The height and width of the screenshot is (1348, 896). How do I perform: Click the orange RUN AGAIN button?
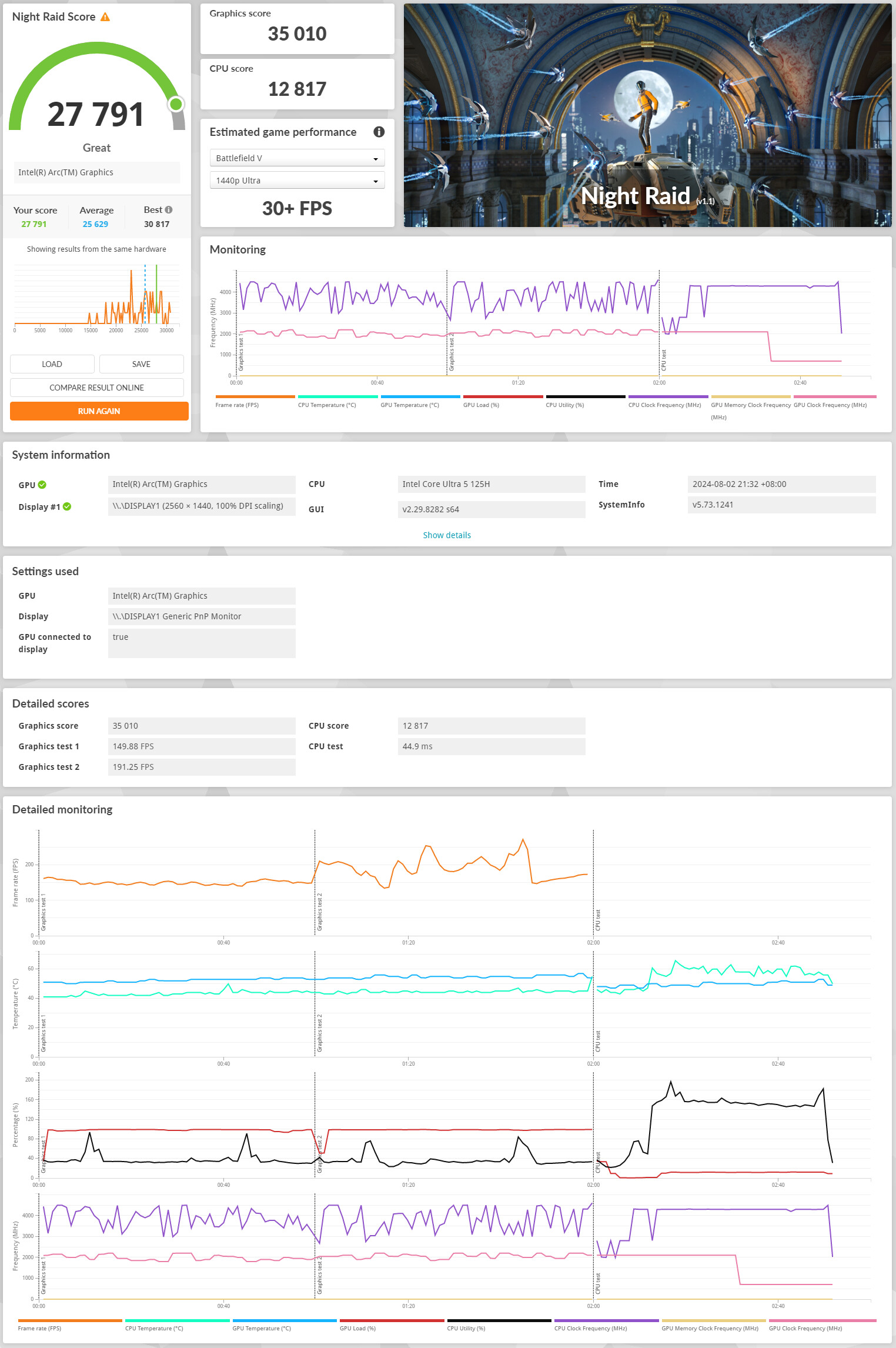click(x=99, y=411)
